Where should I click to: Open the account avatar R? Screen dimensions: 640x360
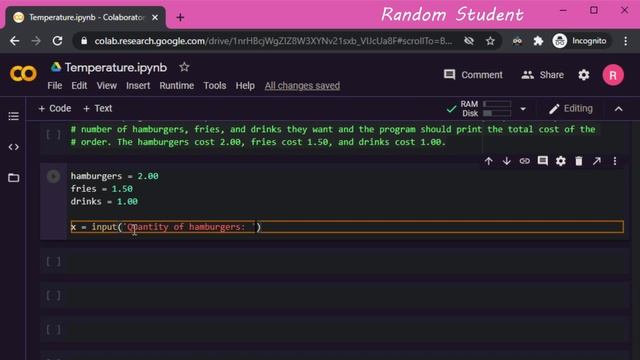[x=613, y=75]
